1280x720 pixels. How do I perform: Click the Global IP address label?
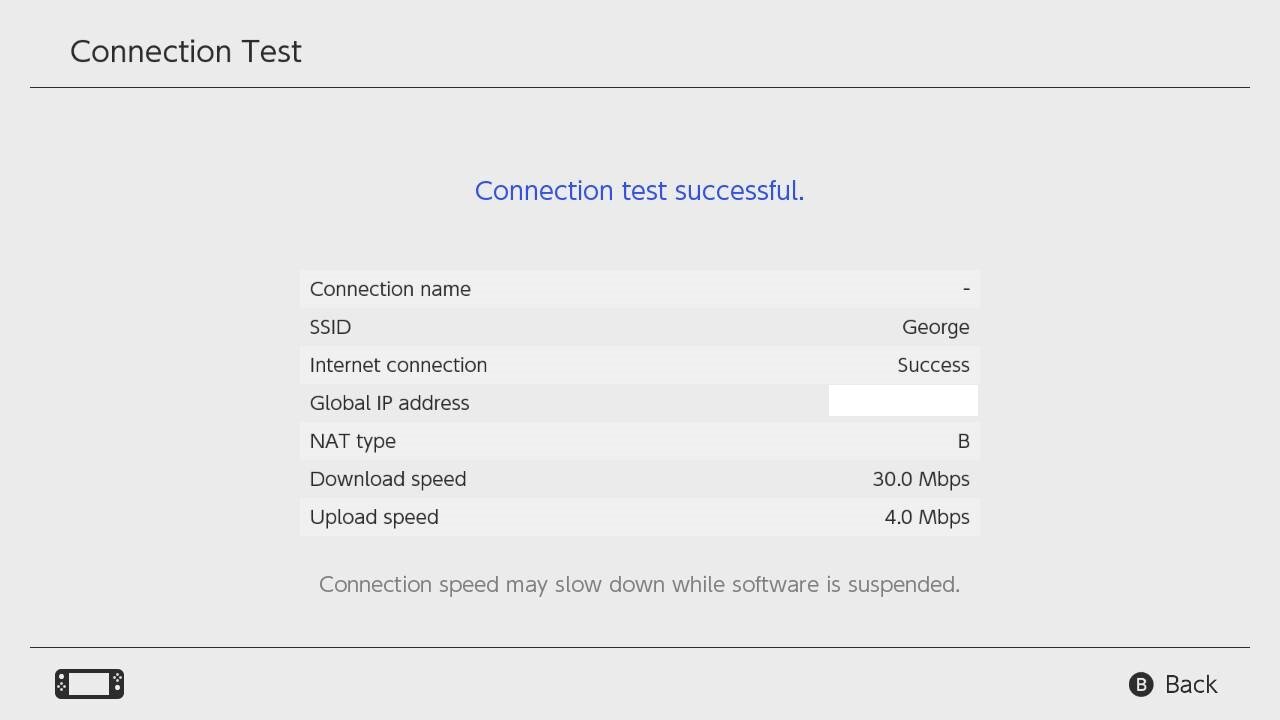tap(389, 403)
